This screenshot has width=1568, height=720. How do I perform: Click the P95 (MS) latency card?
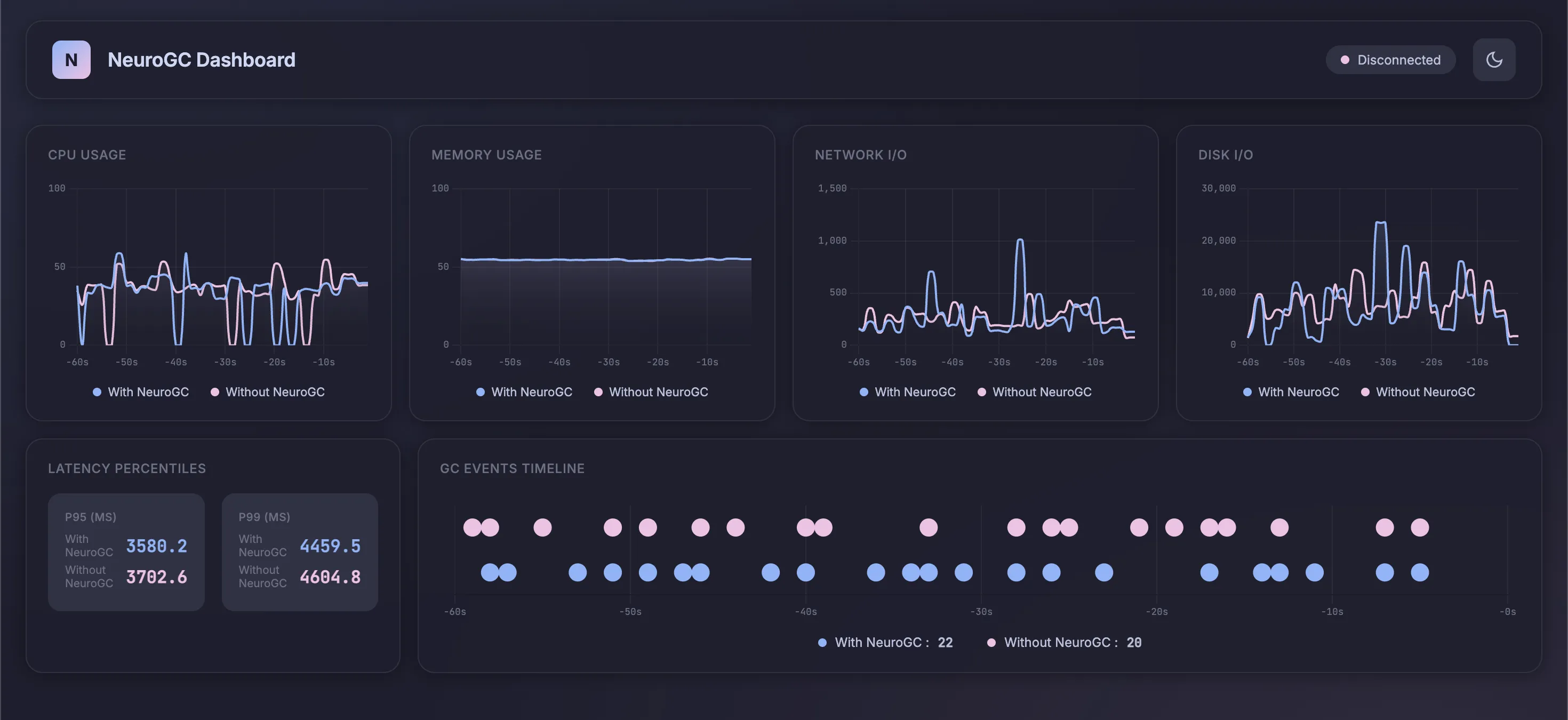pos(126,551)
